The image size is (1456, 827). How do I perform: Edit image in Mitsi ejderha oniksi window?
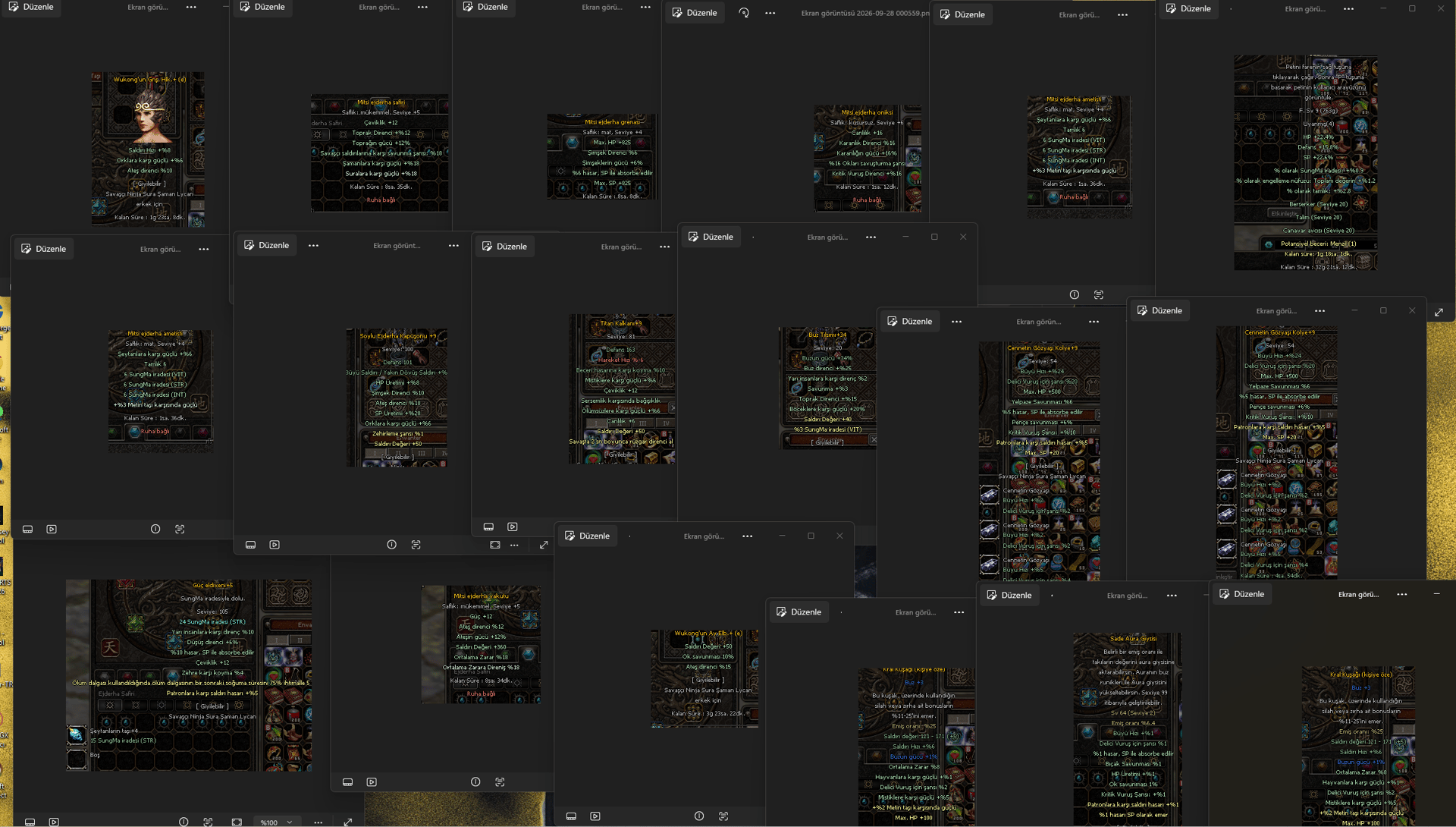(694, 13)
